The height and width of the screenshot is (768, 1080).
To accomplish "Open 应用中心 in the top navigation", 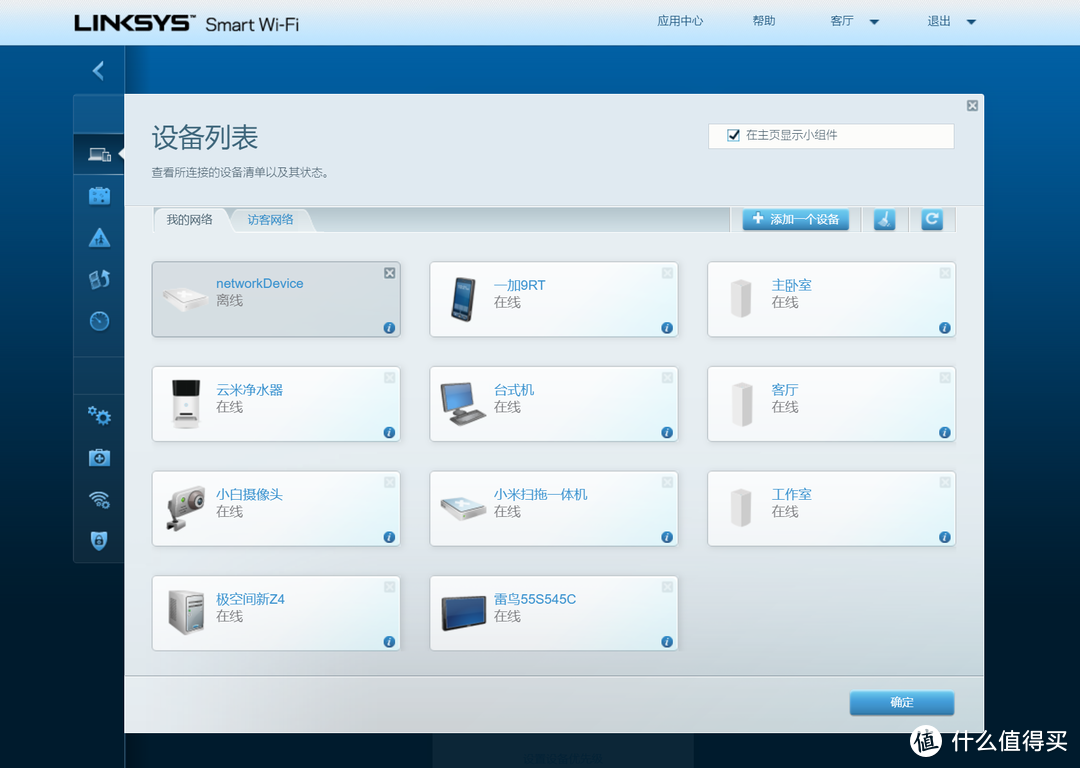I will point(680,21).
